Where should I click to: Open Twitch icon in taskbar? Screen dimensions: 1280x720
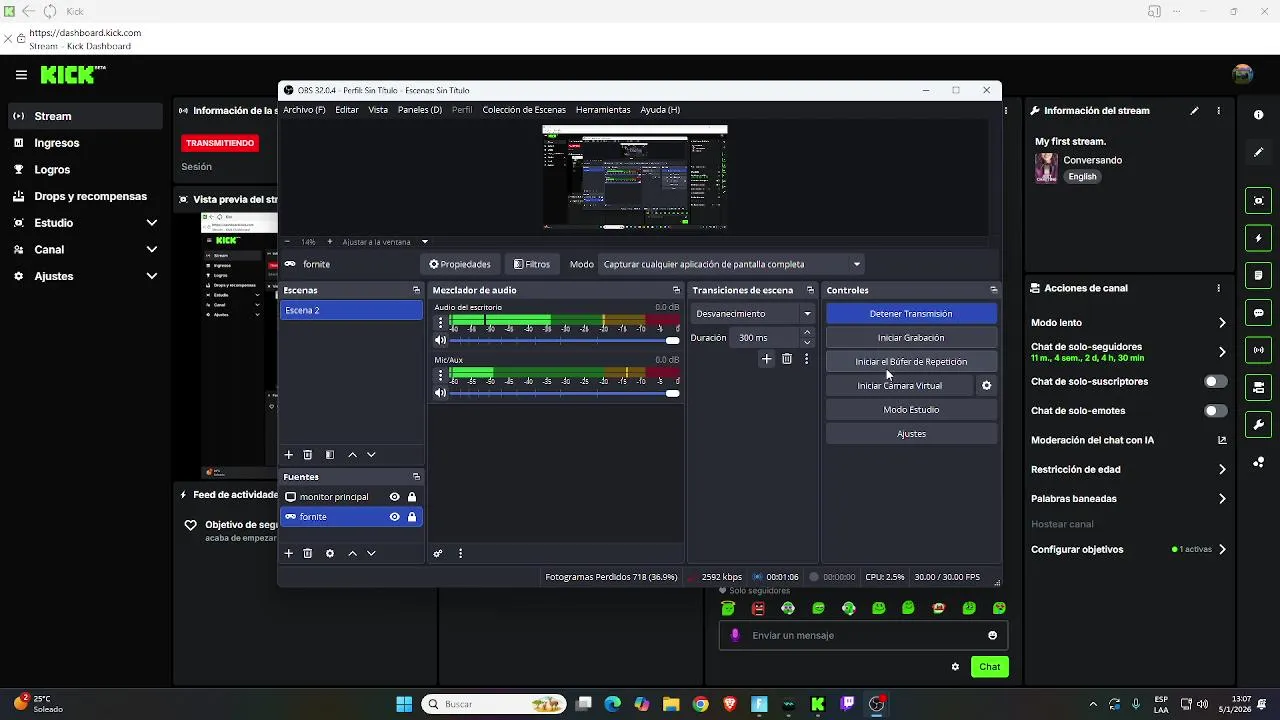[x=848, y=704]
